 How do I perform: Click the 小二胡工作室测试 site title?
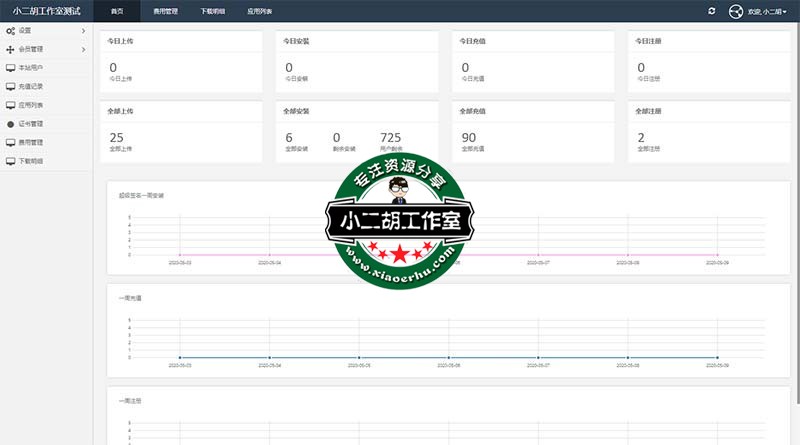tap(46, 11)
